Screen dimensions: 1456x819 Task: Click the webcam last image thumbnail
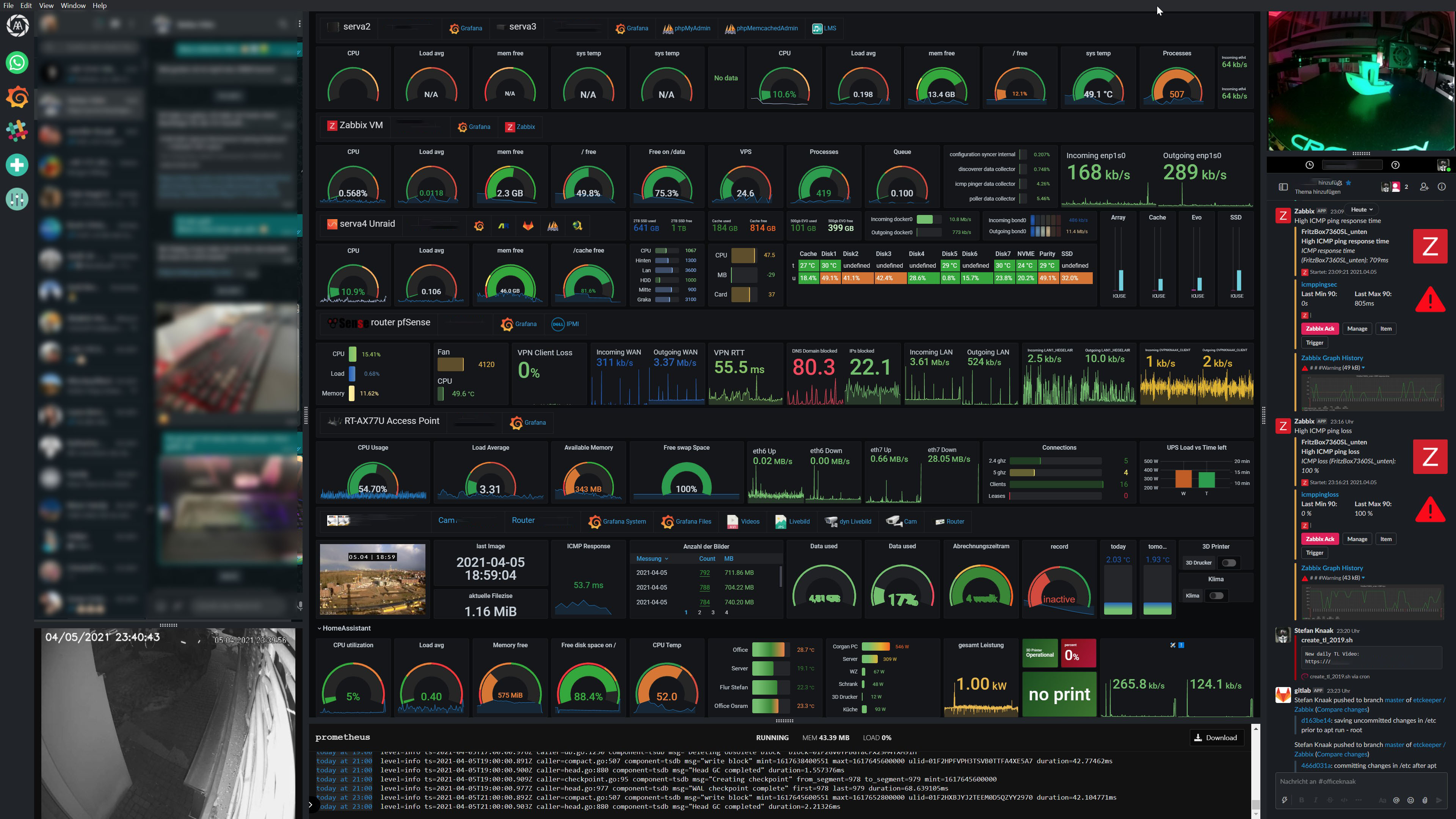pos(372,579)
